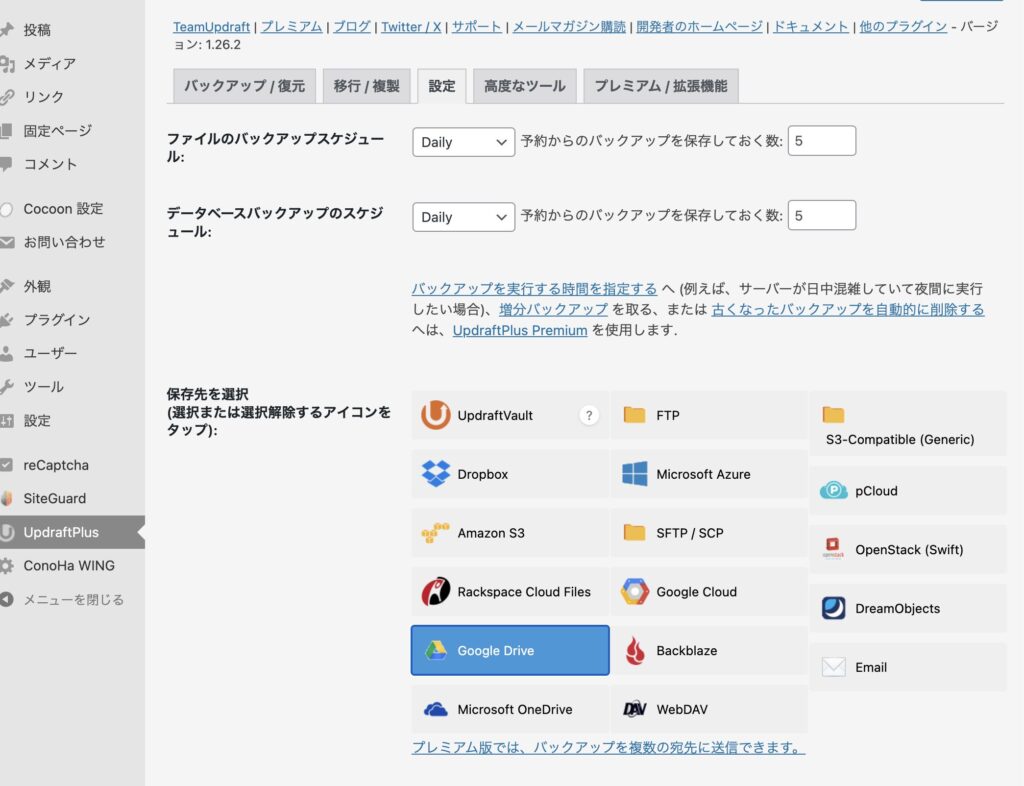The image size is (1024, 786).
Task: Open the UpdraftPlus Premium link
Action: coord(519,330)
